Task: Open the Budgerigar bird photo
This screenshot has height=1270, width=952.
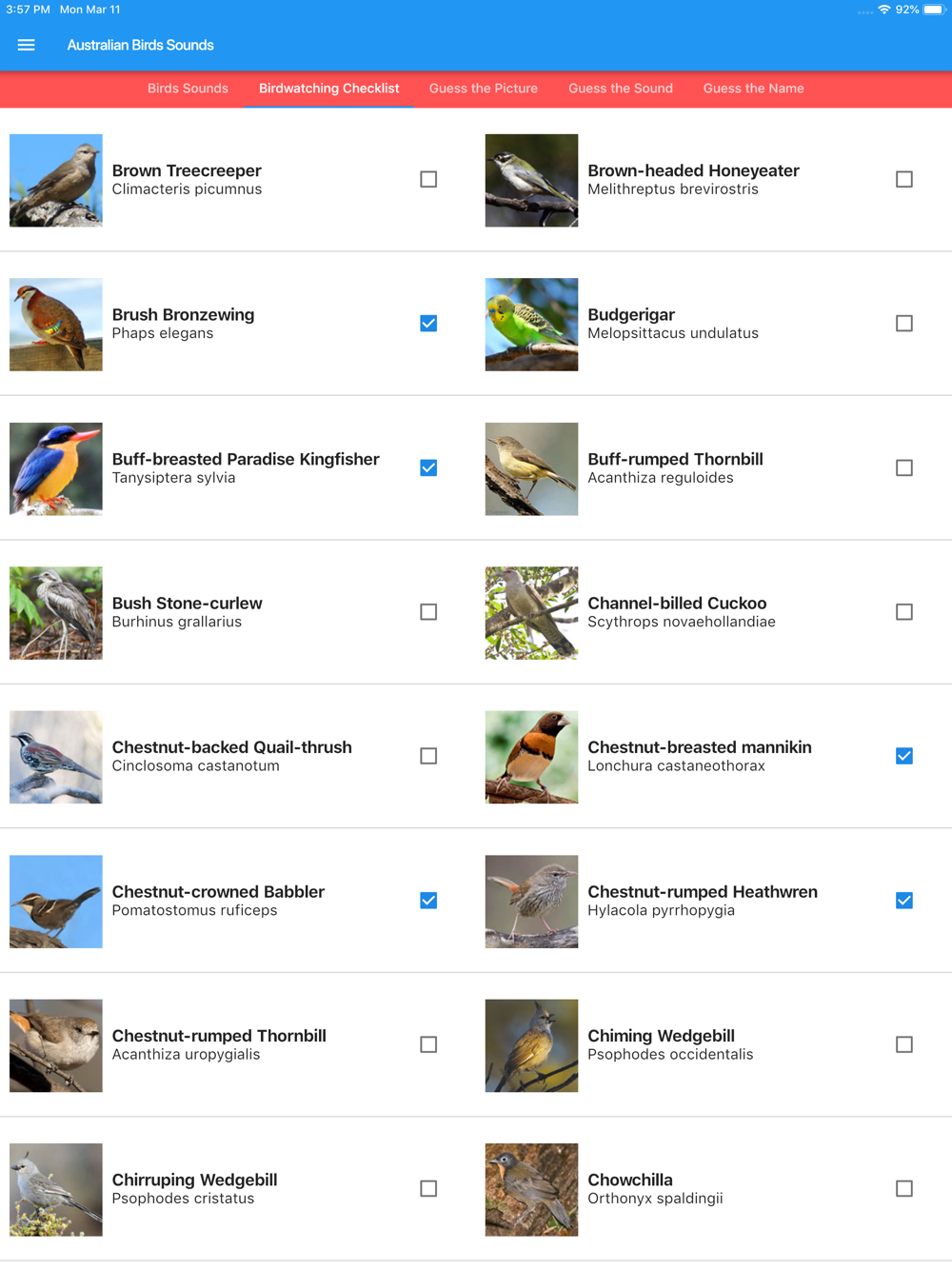Action: click(531, 325)
